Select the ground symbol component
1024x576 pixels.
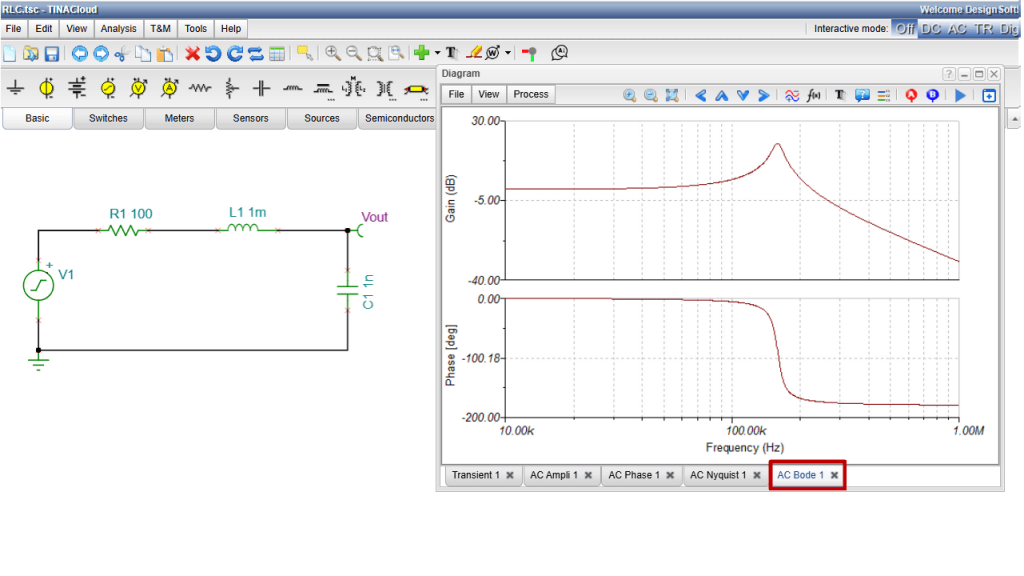pyautogui.click(x=16, y=88)
